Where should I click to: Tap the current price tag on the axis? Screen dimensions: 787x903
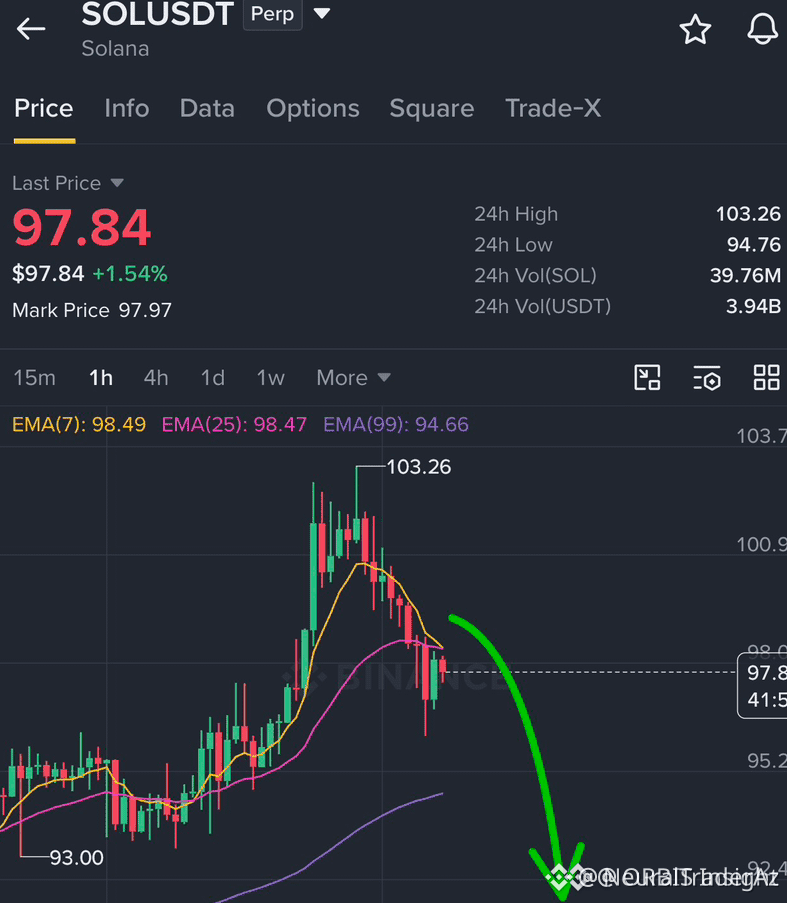pyautogui.click(x=762, y=686)
